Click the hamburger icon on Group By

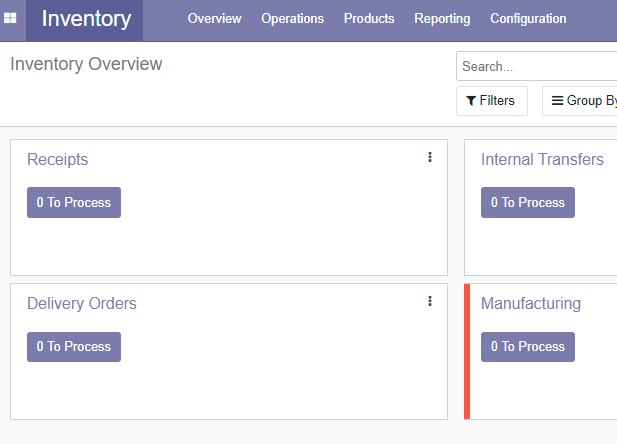(557, 101)
